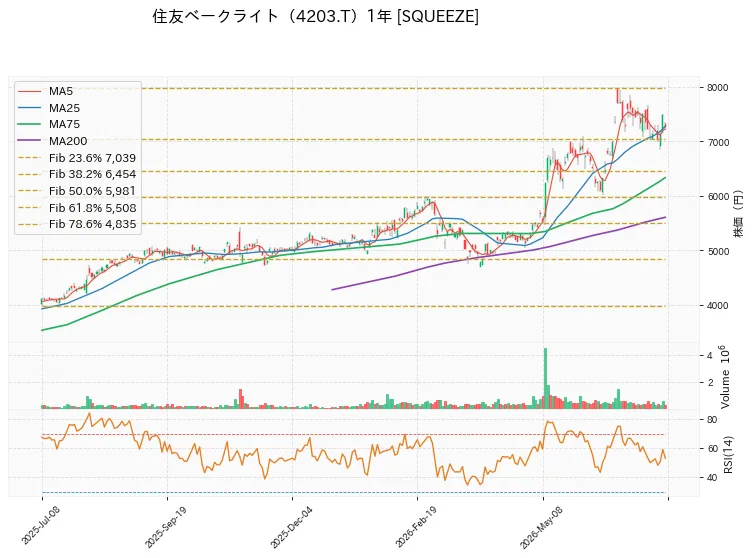Click the purple MA200 legend line swatch
The image size is (752, 558).
pyautogui.click(x=29, y=141)
